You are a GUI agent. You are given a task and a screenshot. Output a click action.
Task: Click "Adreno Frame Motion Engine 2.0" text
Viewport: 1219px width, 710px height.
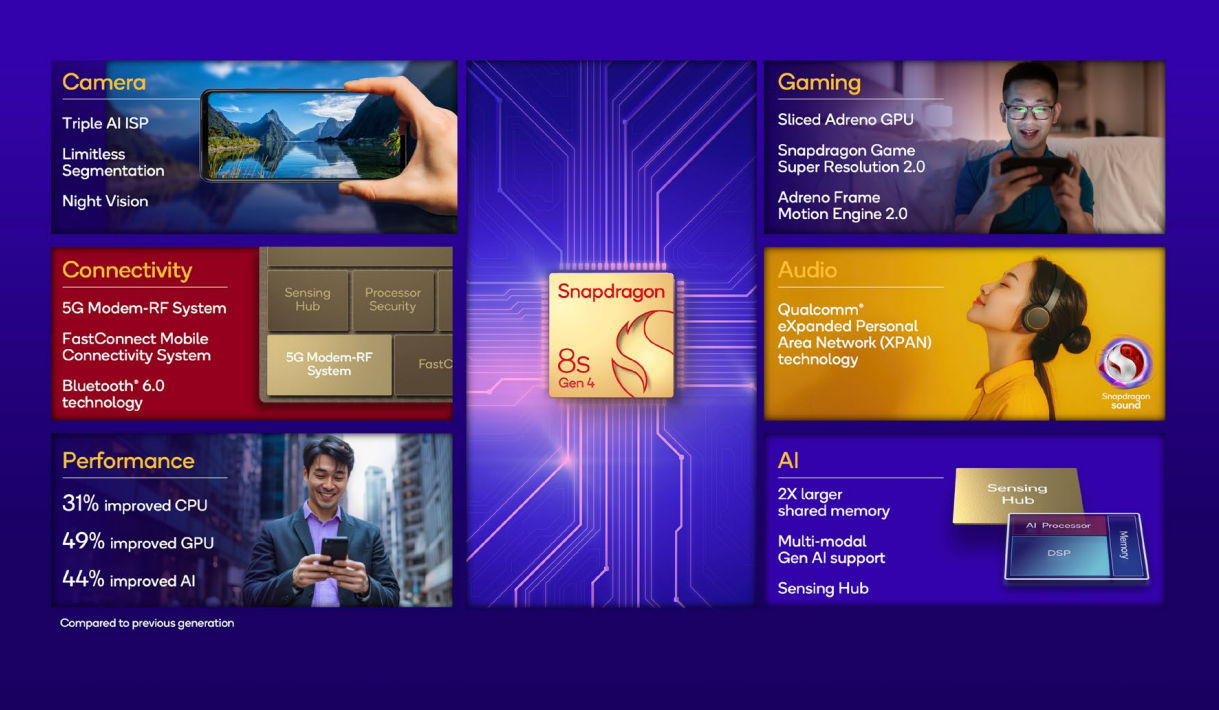pyautogui.click(x=843, y=205)
